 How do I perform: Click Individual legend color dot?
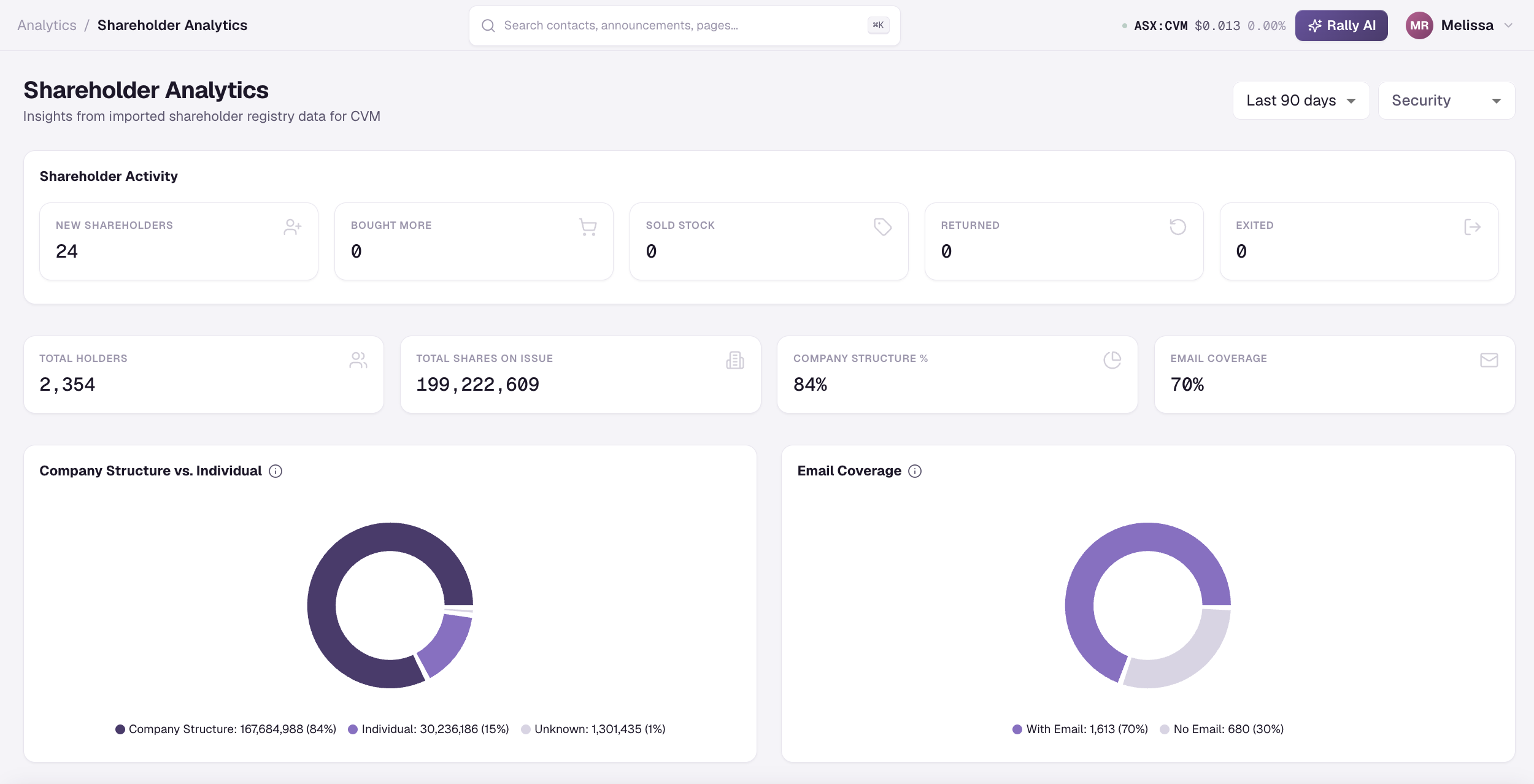pos(353,729)
